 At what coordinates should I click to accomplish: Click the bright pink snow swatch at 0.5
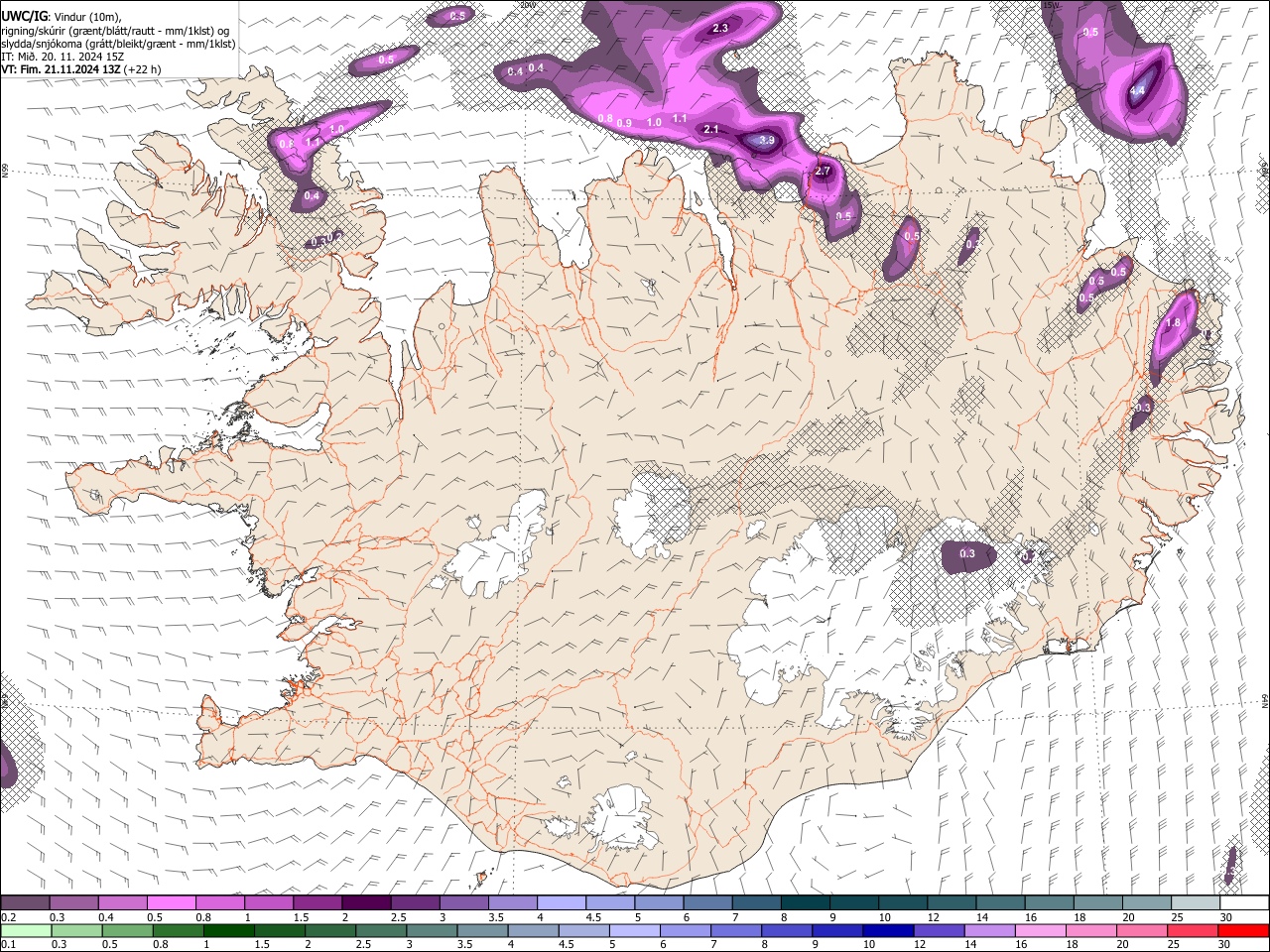click(171, 902)
